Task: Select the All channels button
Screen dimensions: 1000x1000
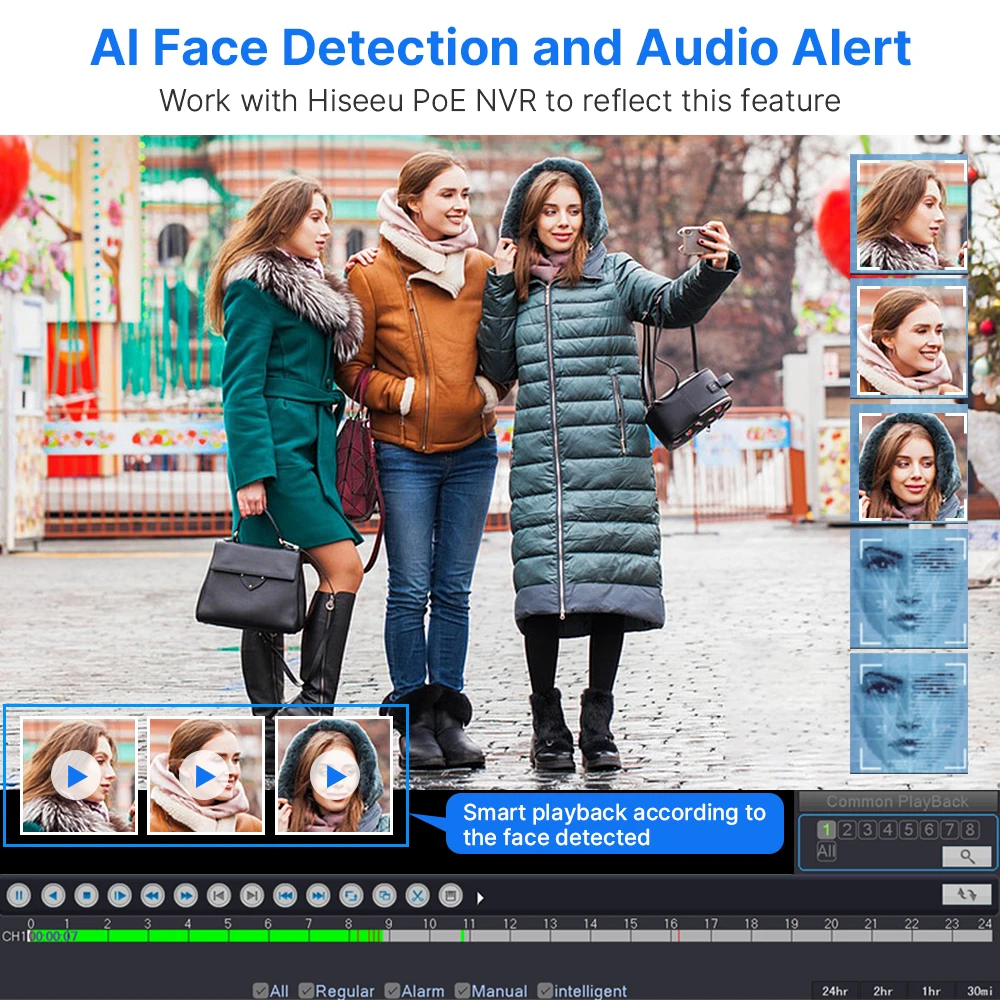Action: [826, 851]
